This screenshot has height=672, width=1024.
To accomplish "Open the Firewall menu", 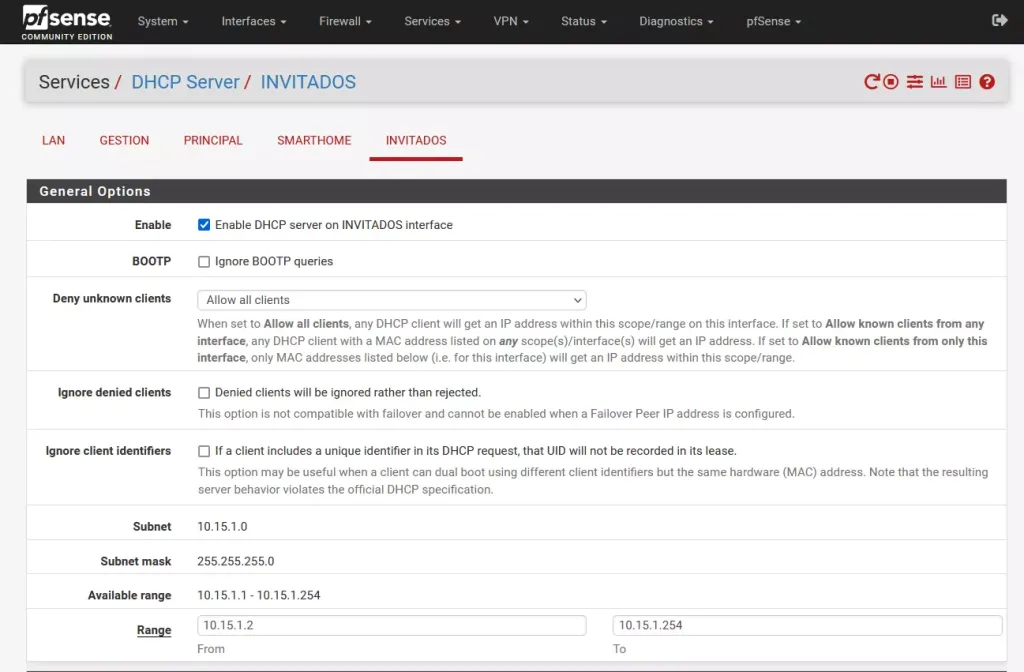I will pyautogui.click(x=345, y=22).
